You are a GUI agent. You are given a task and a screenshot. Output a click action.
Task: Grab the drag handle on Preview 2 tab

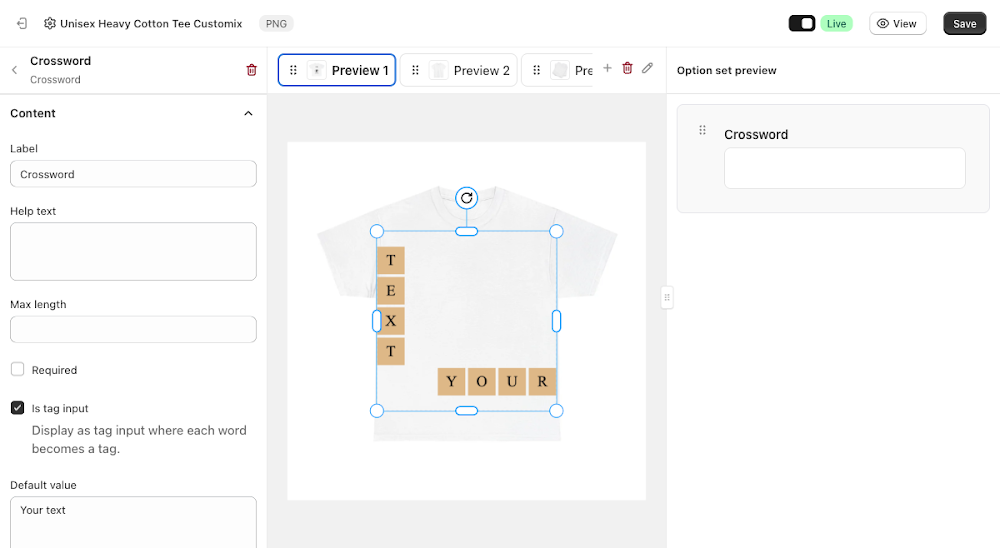[x=415, y=70]
